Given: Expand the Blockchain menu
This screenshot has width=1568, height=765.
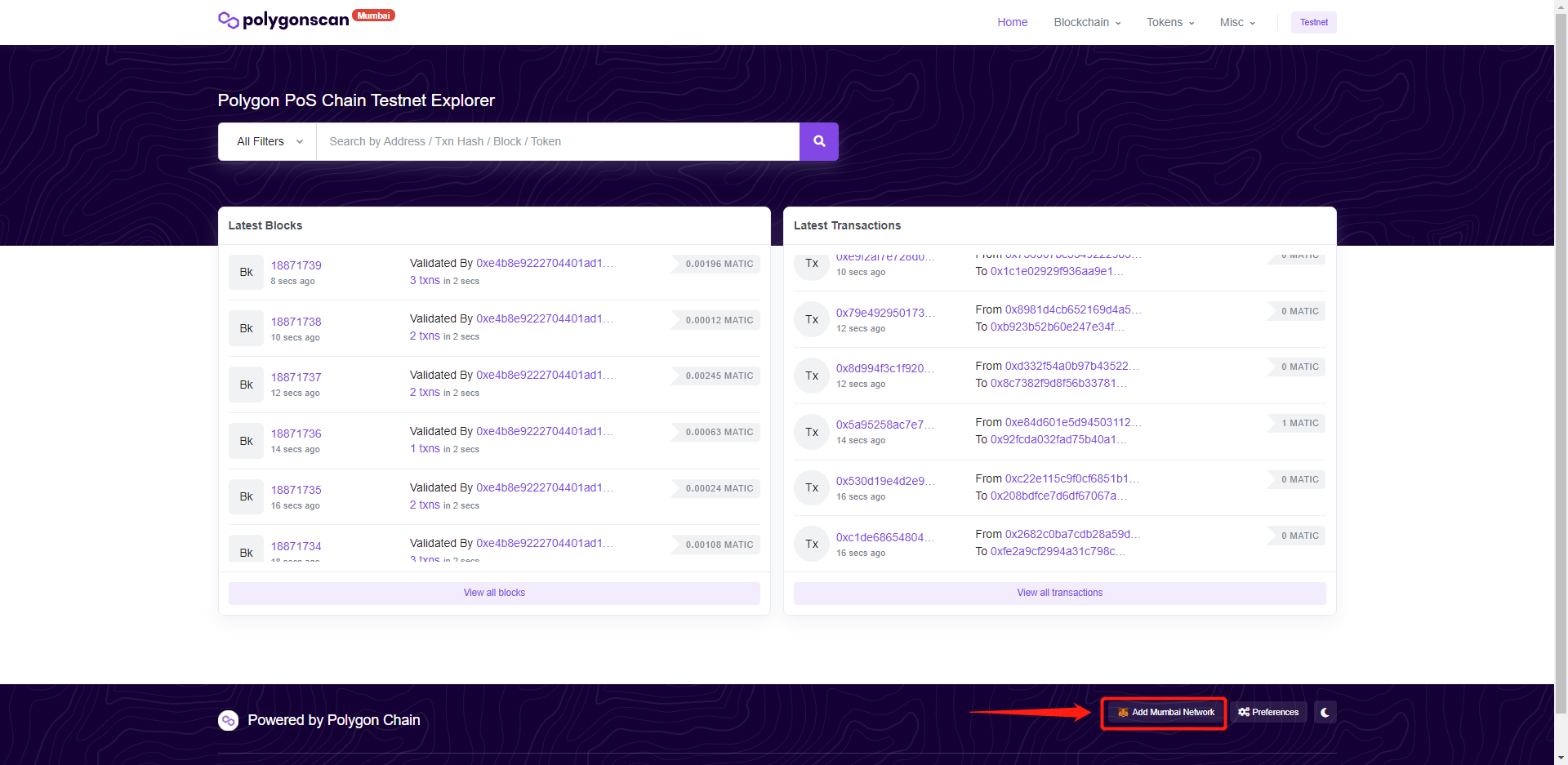Looking at the screenshot, I should click(1087, 22).
